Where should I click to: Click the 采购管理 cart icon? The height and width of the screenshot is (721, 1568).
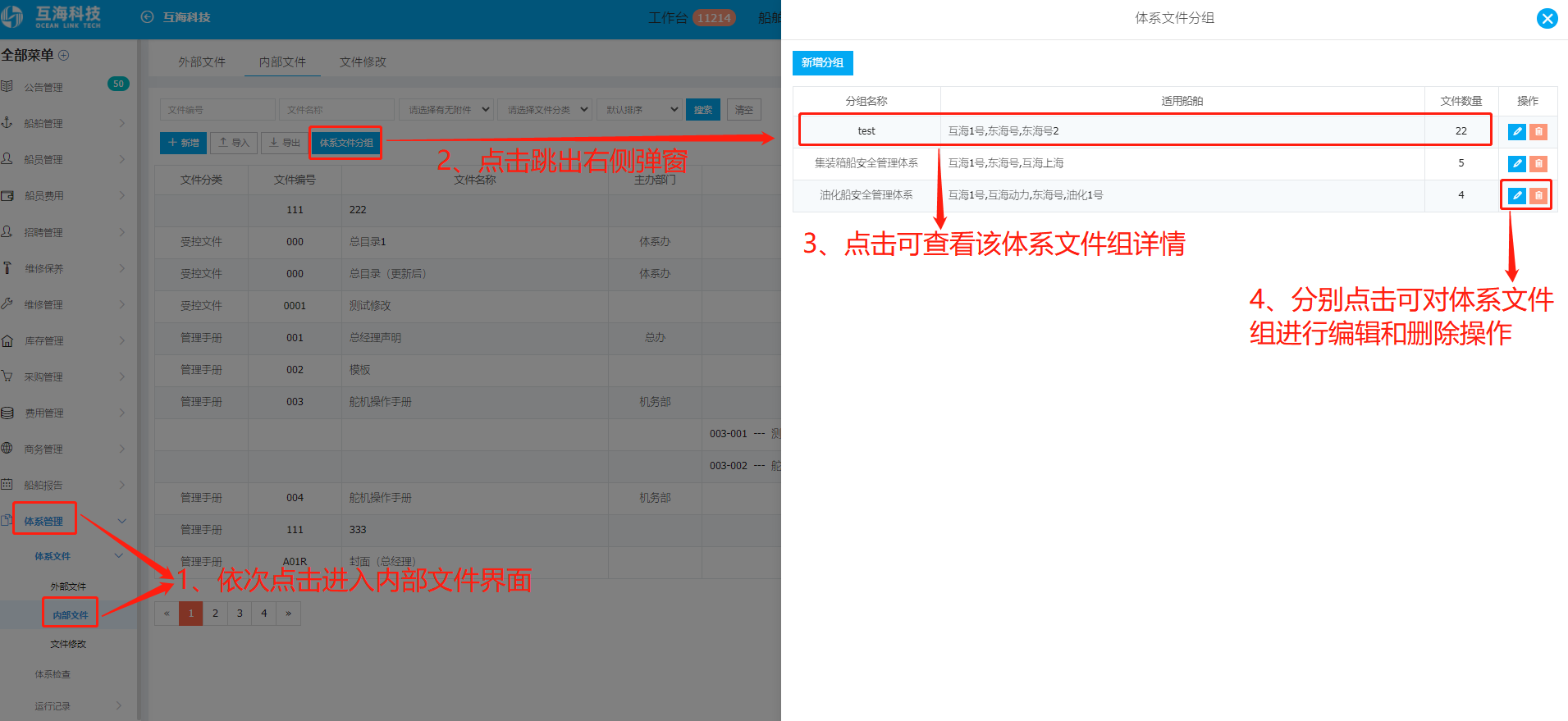point(7,376)
